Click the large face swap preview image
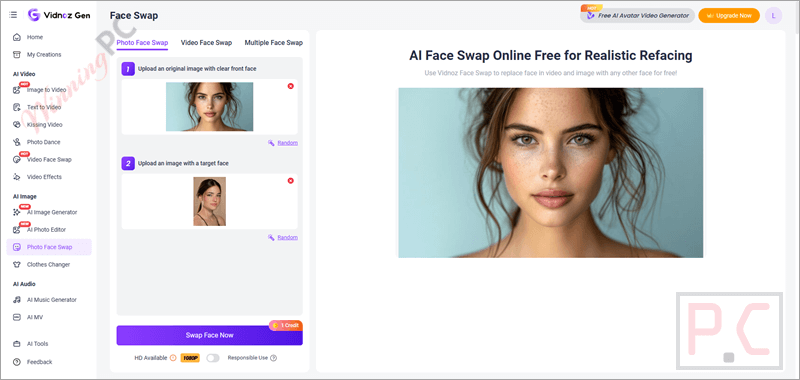Viewport: 800px width, 380px height. (x=551, y=173)
